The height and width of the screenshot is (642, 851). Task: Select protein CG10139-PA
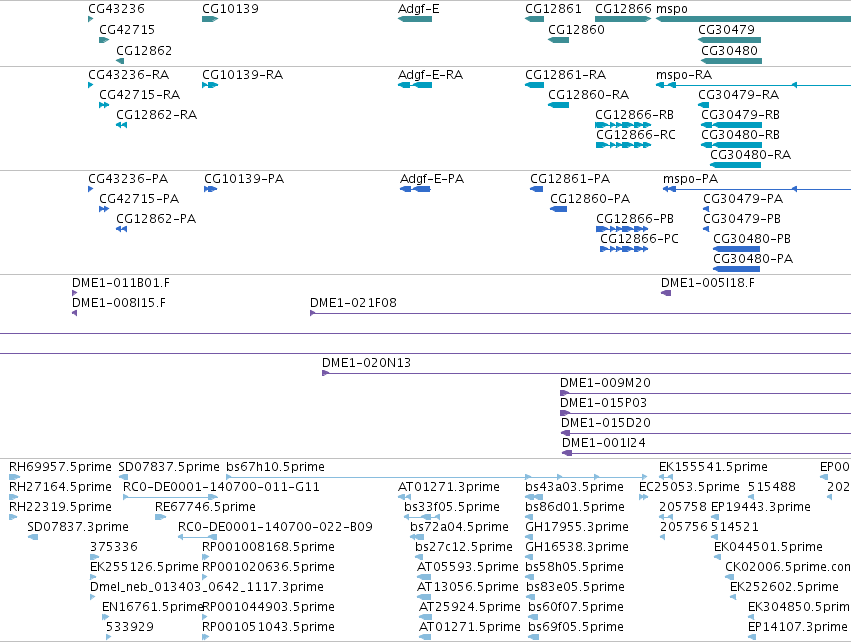[210, 189]
